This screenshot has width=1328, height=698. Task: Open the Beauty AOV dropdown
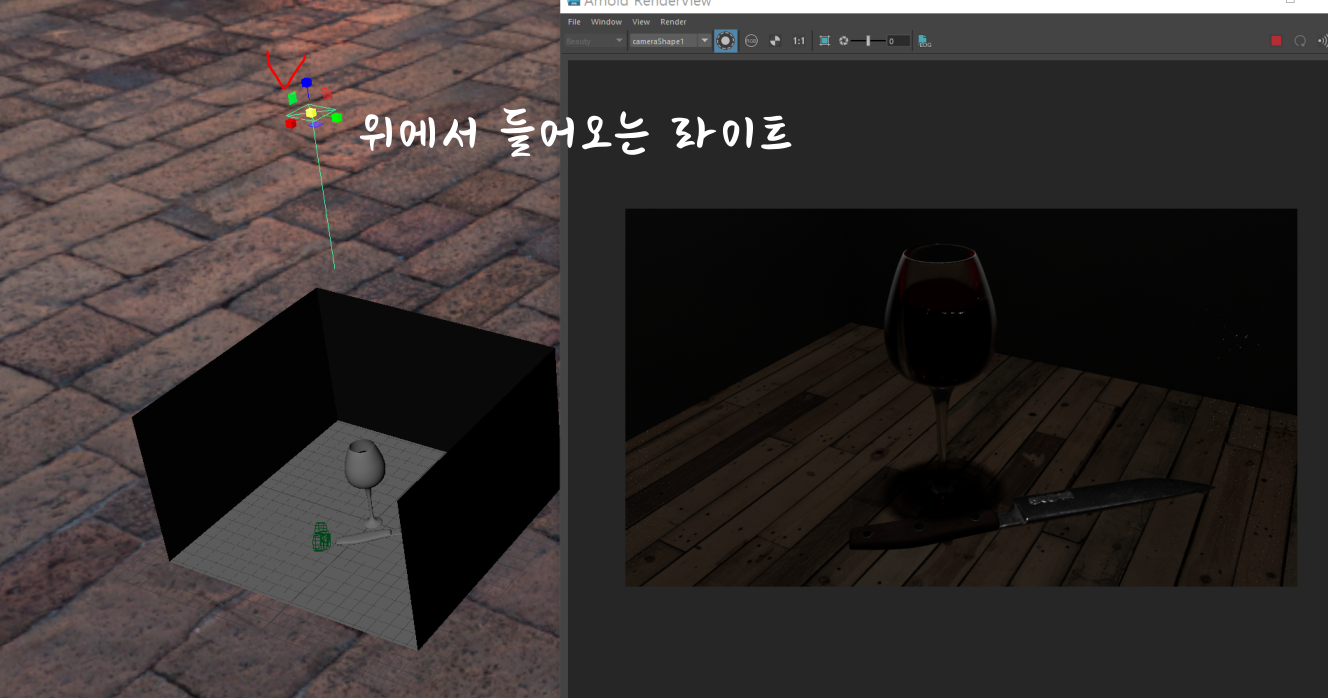595,41
